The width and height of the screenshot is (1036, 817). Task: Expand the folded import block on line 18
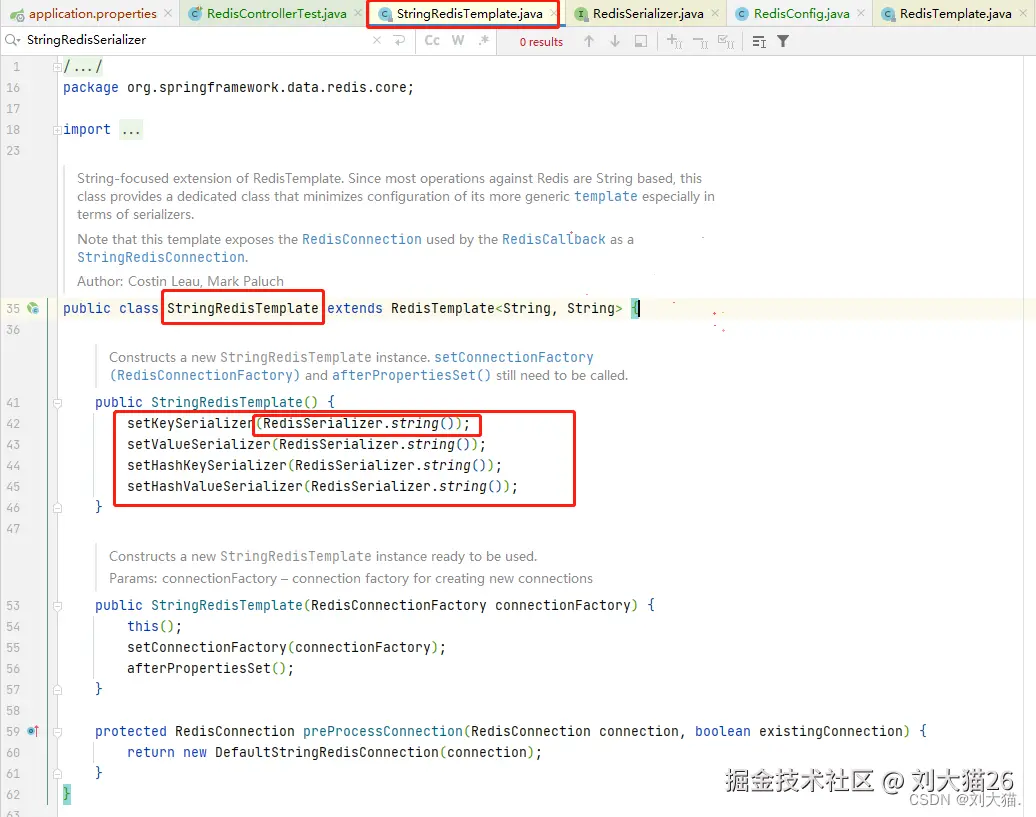point(57,130)
